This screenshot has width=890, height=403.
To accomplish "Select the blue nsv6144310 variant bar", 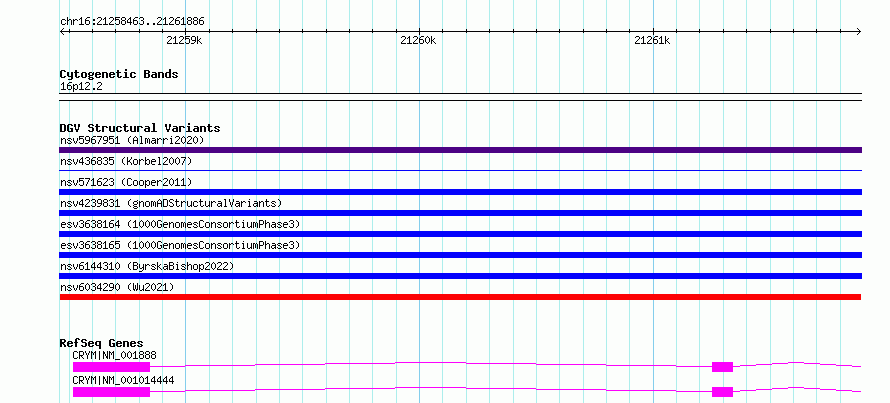I will [460, 276].
